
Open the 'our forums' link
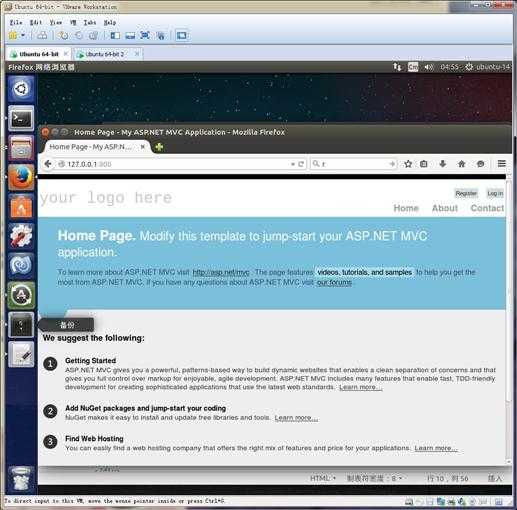tap(334, 283)
